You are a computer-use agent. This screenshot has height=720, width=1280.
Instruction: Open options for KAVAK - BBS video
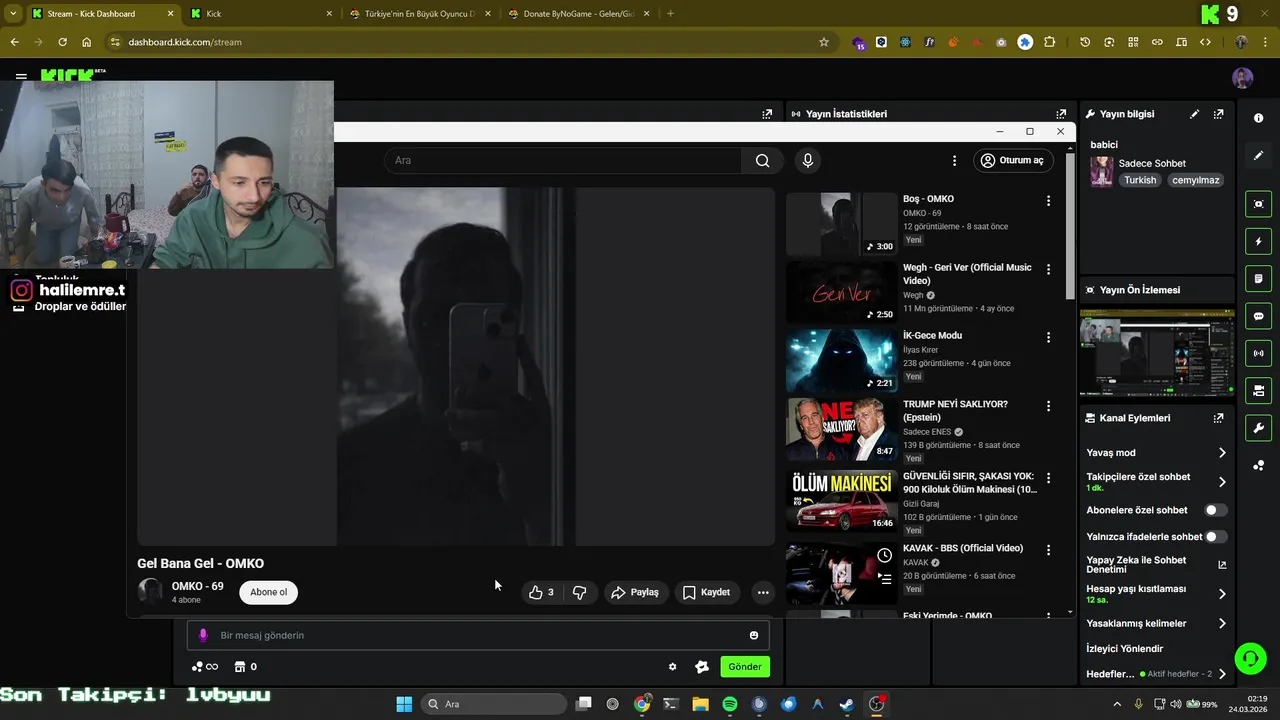pos(1048,550)
